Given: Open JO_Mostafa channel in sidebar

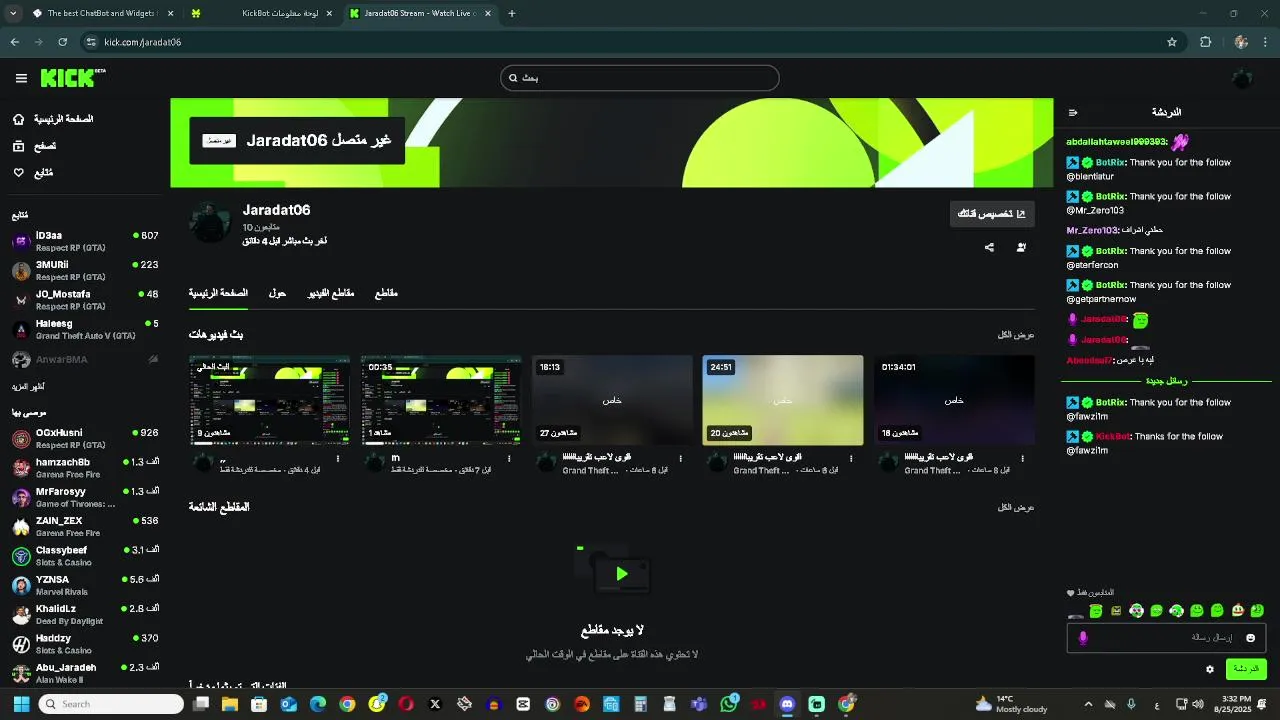Looking at the screenshot, I should click(85, 300).
